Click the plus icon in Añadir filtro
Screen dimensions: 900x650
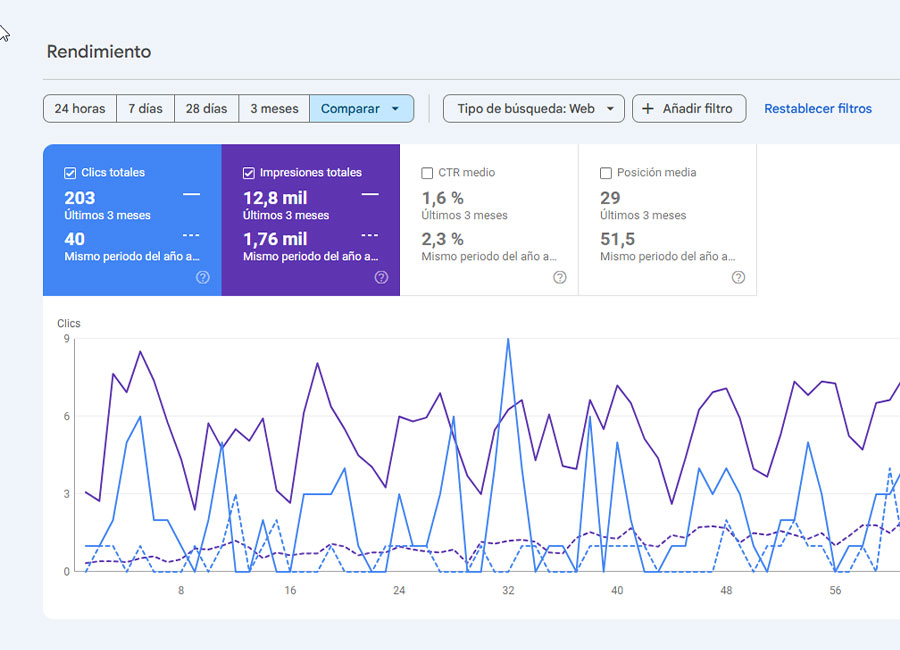tap(648, 109)
